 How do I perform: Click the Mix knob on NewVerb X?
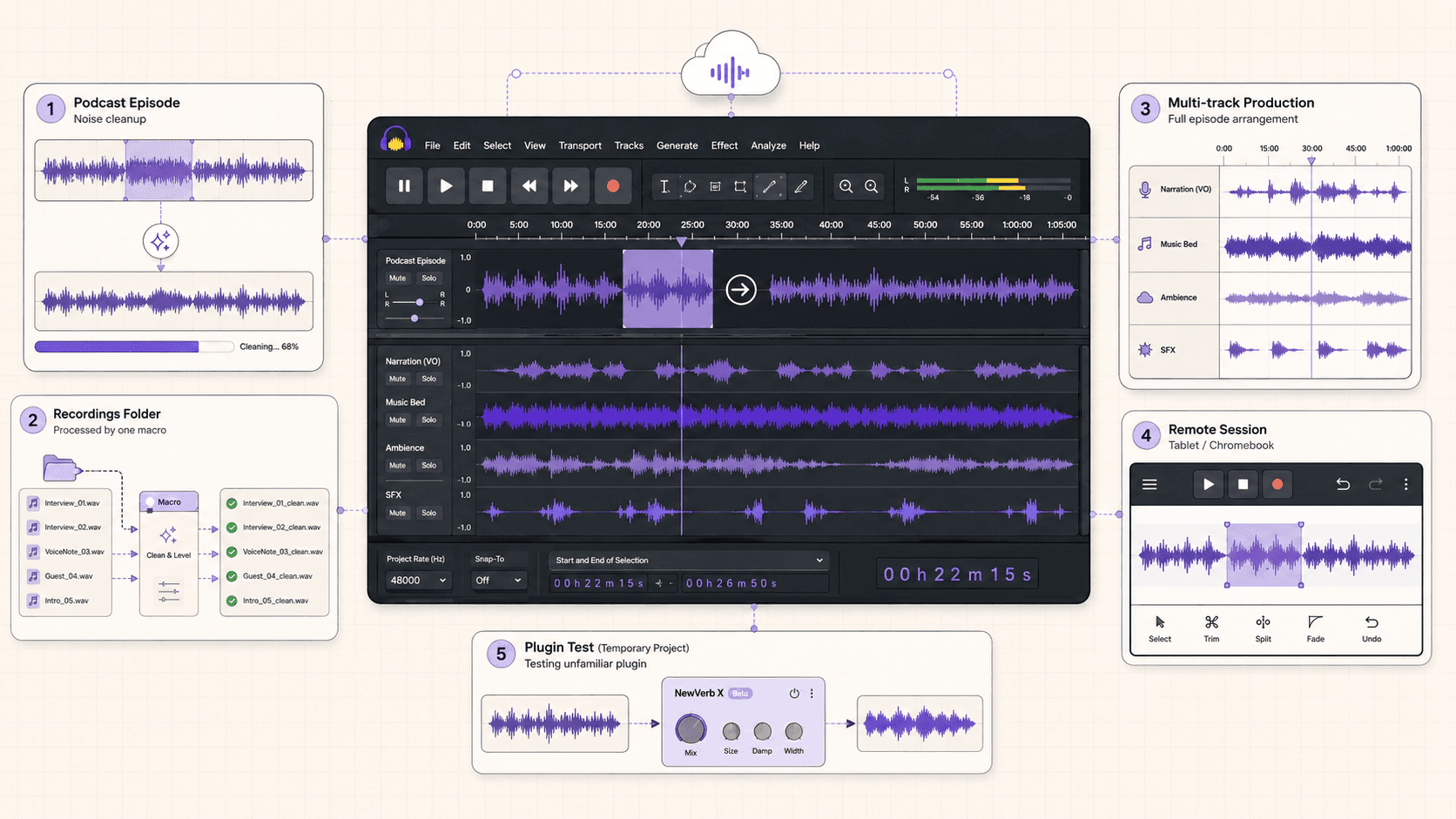691,729
